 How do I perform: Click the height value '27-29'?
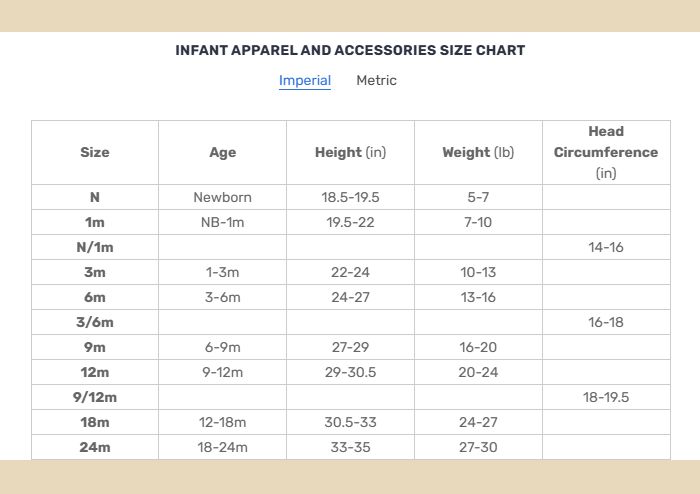click(x=350, y=347)
